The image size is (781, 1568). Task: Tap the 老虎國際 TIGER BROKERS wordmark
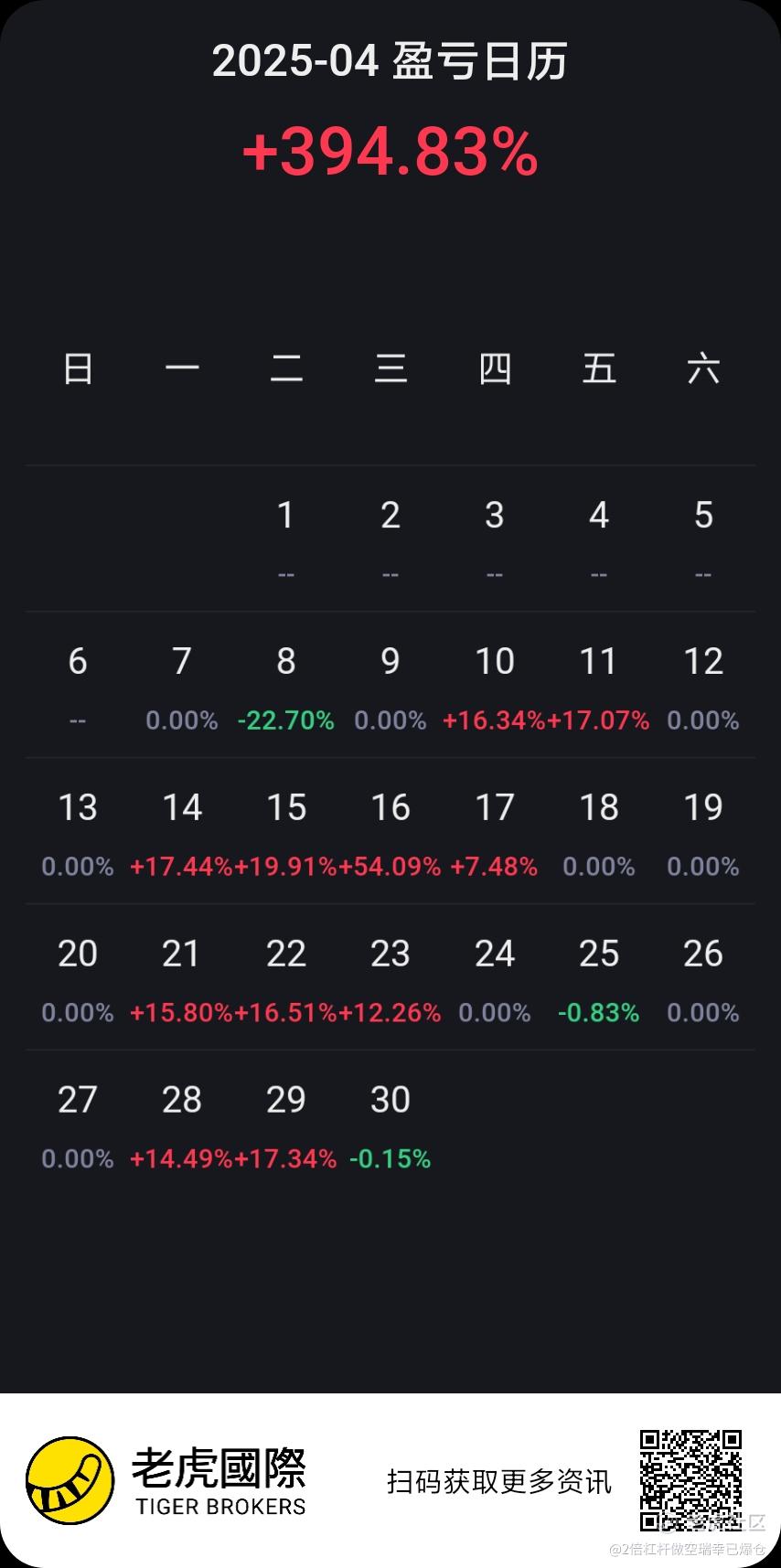point(219,1481)
